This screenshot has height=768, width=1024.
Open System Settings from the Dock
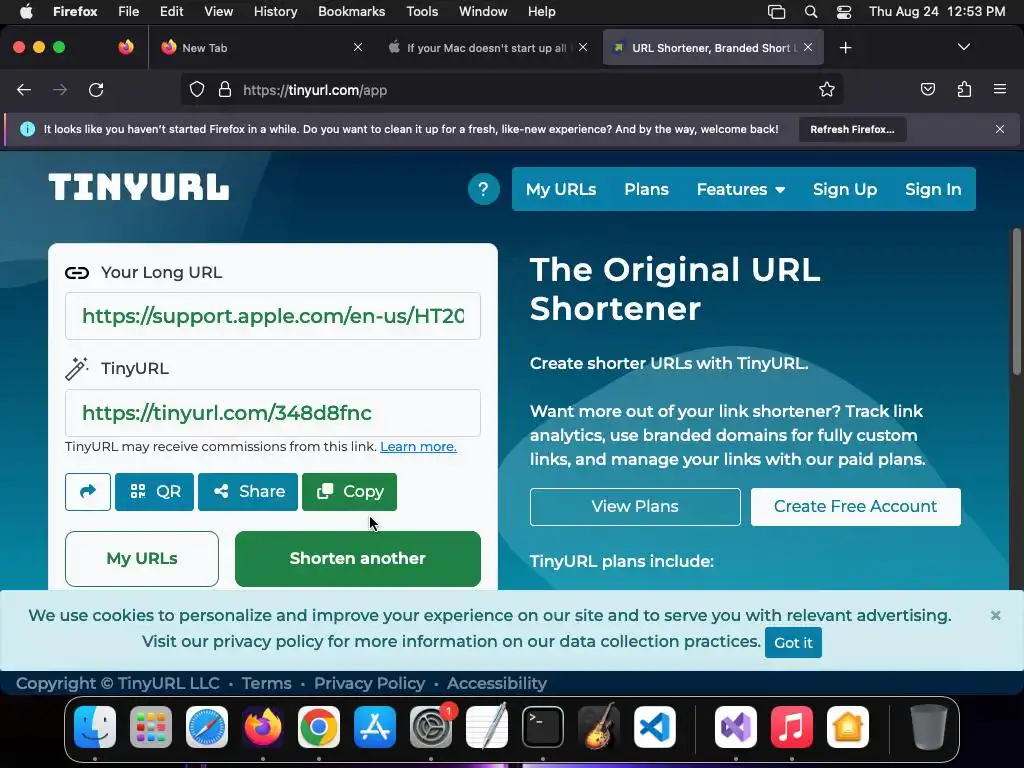pos(431,727)
